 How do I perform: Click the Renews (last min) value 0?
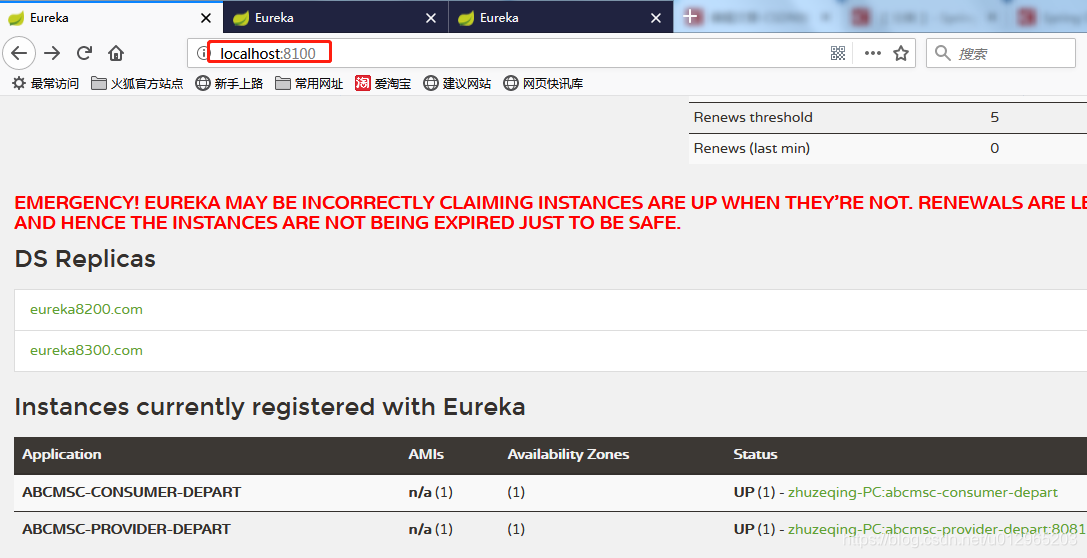click(x=995, y=148)
